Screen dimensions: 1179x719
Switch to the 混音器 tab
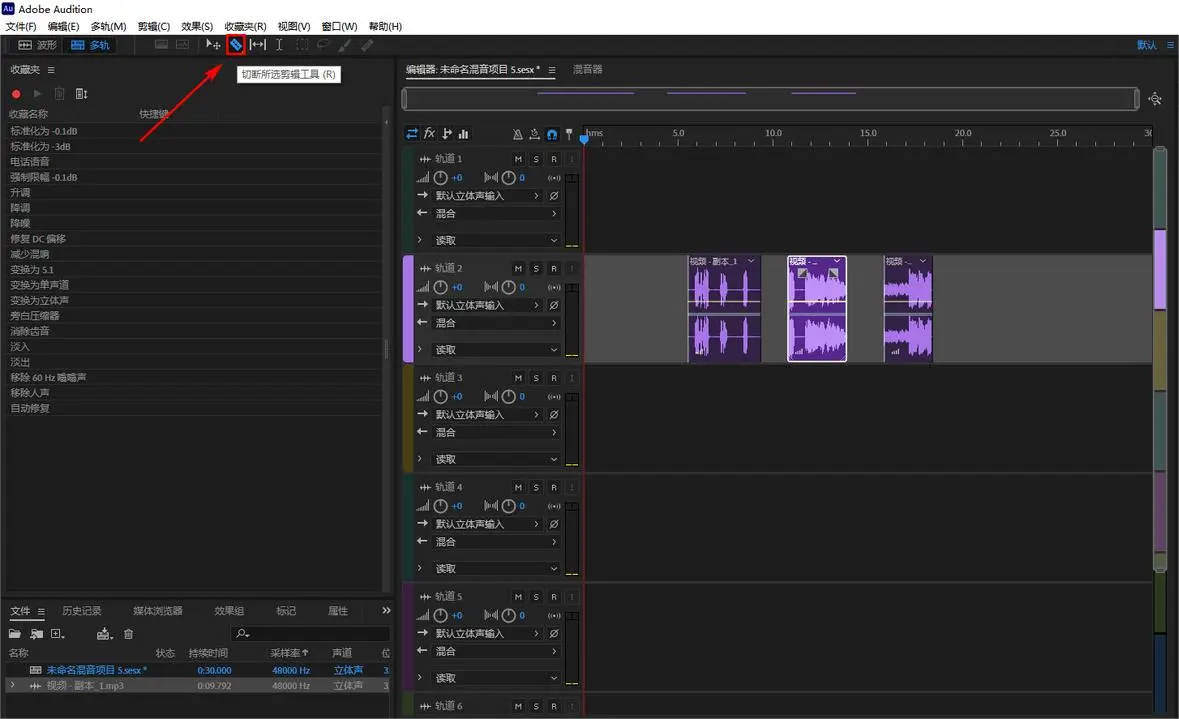[x=587, y=69]
